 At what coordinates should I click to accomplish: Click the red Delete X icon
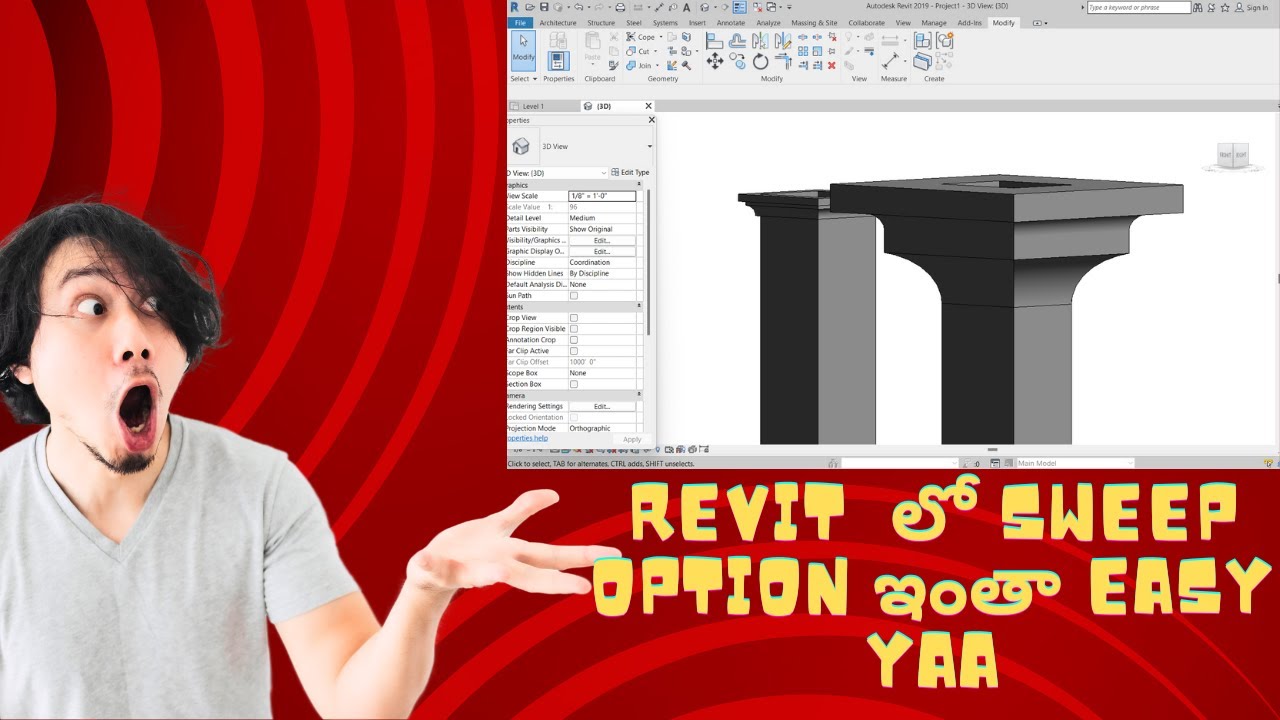click(831, 66)
